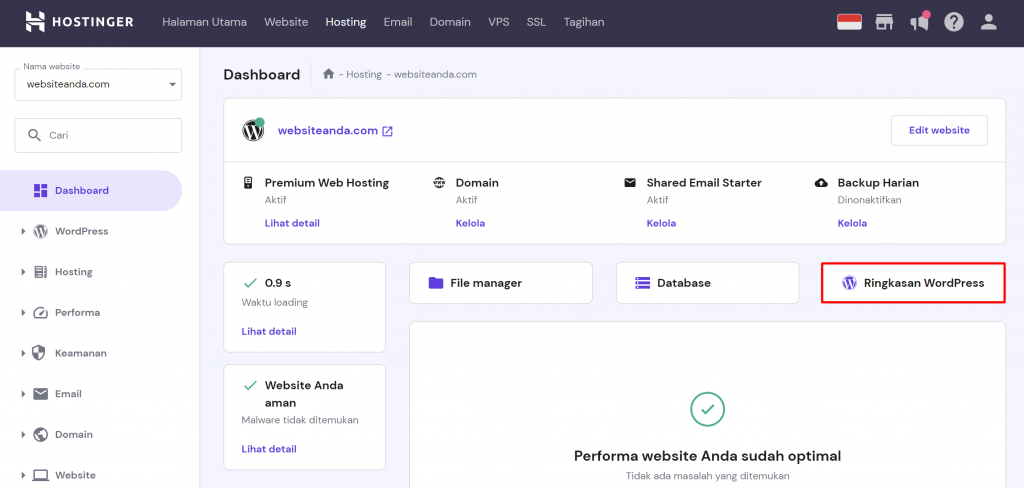This screenshot has height=488, width=1024.
Task: Open websiteanda.com external link icon
Action: (388, 131)
